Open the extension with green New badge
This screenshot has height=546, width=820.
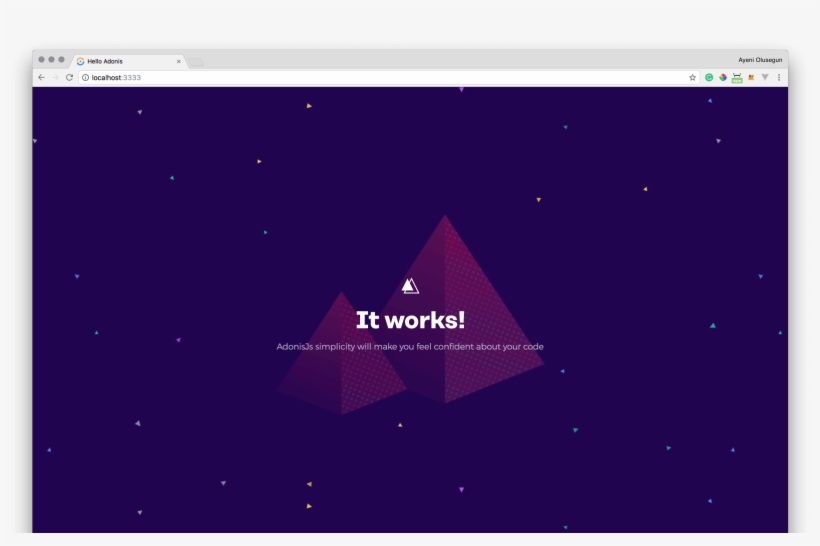point(737,78)
